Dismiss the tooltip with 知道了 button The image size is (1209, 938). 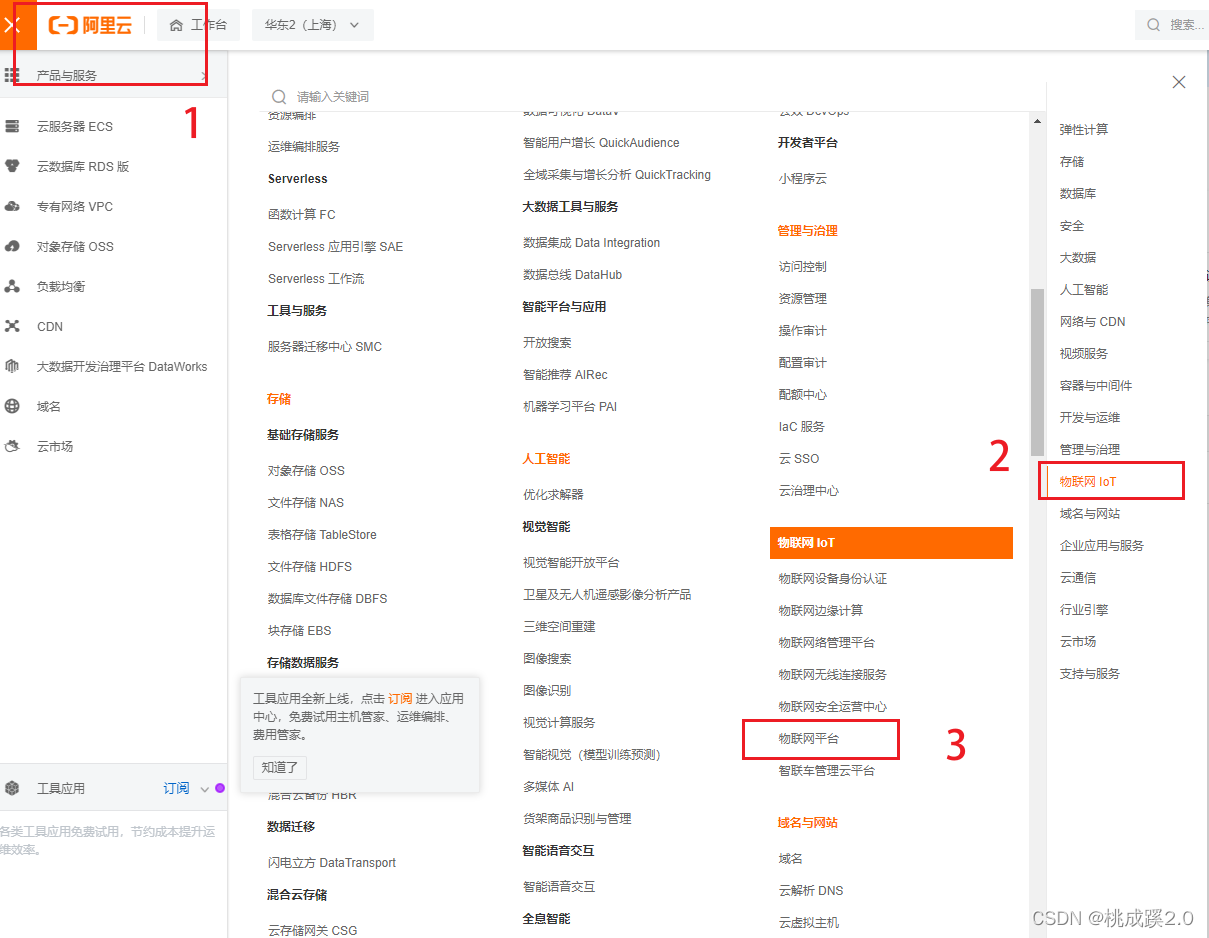coord(280,766)
